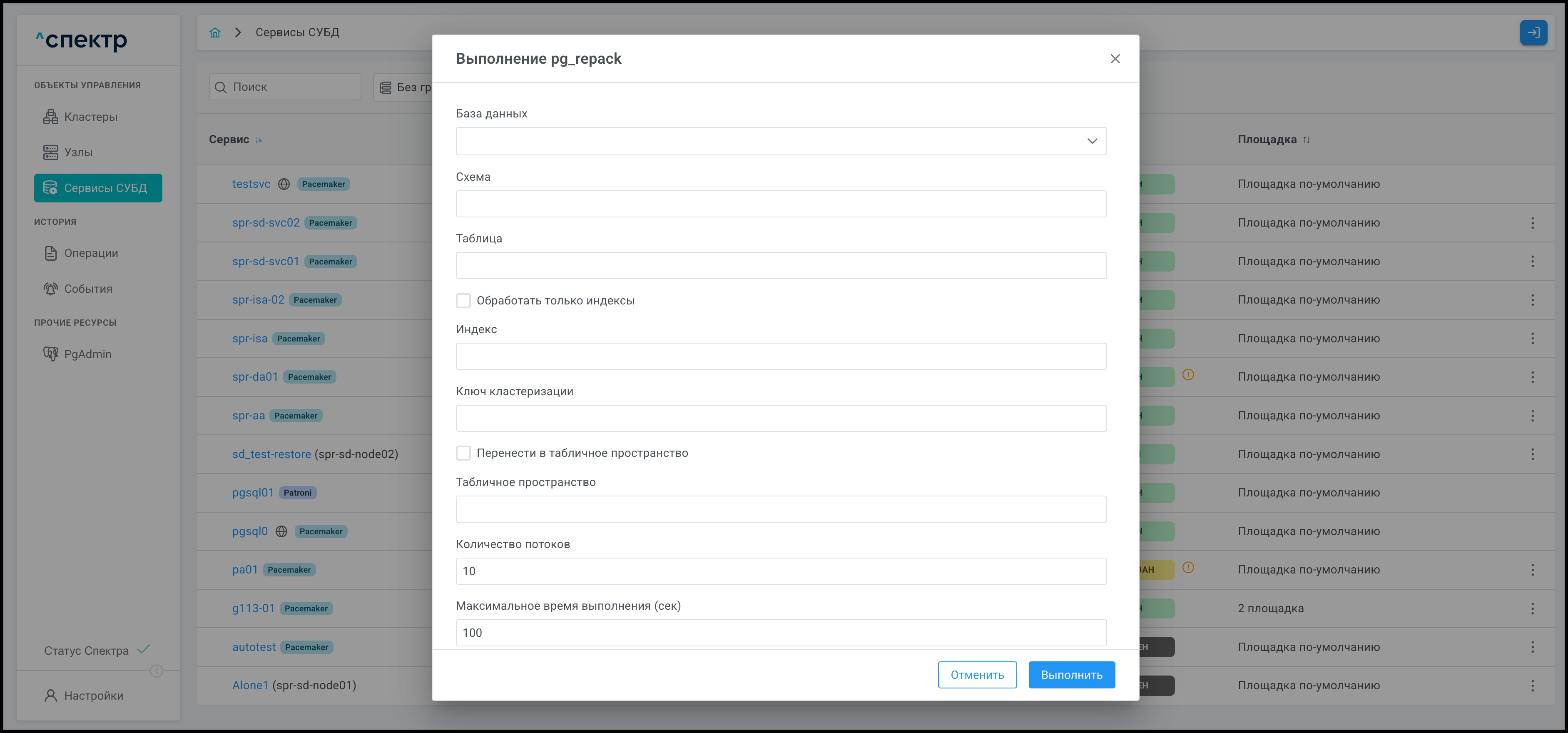Open PgAdmin from sidebar
This screenshot has width=1568, height=733.
pyautogui.click(x=88, y=354)
